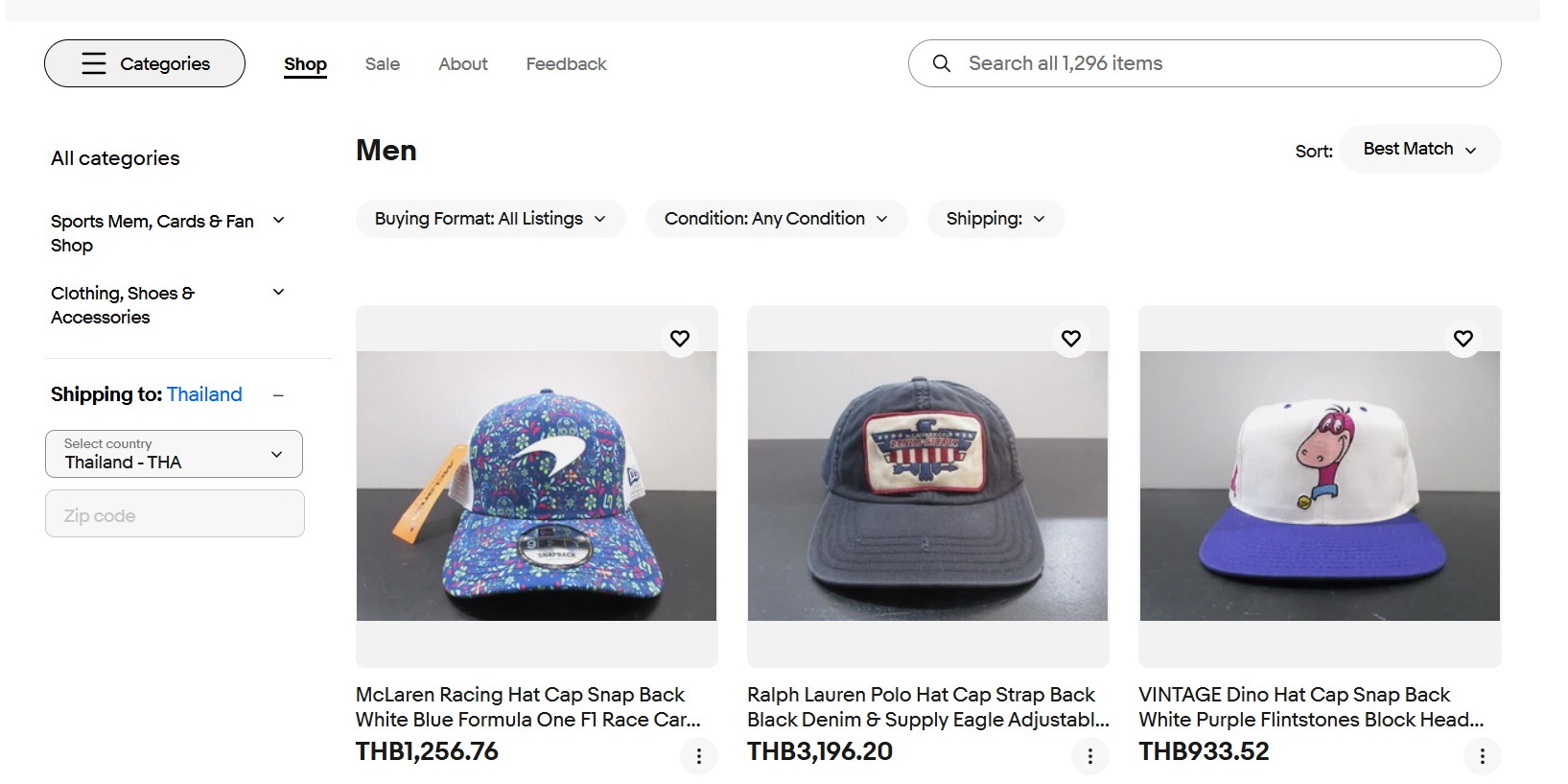Open more actions for Dino hat

(x=1483, y=756)
